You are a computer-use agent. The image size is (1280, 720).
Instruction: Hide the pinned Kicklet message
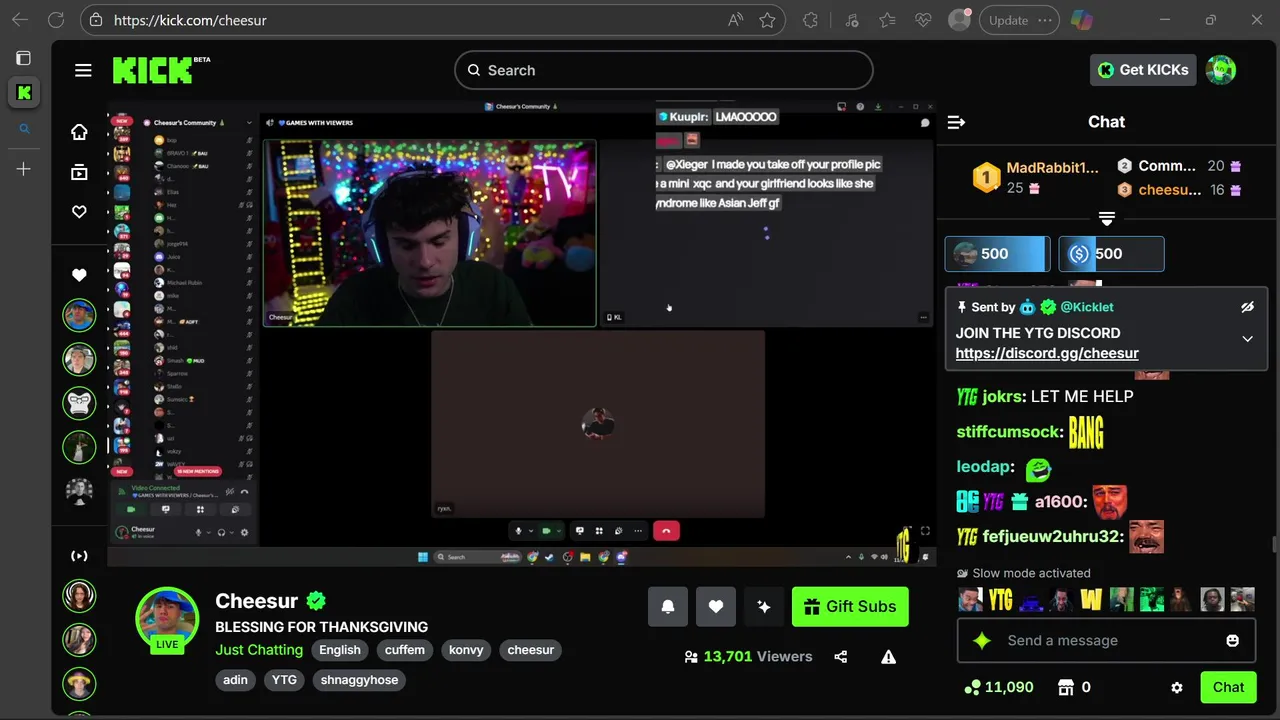[x=1247, y=308]
